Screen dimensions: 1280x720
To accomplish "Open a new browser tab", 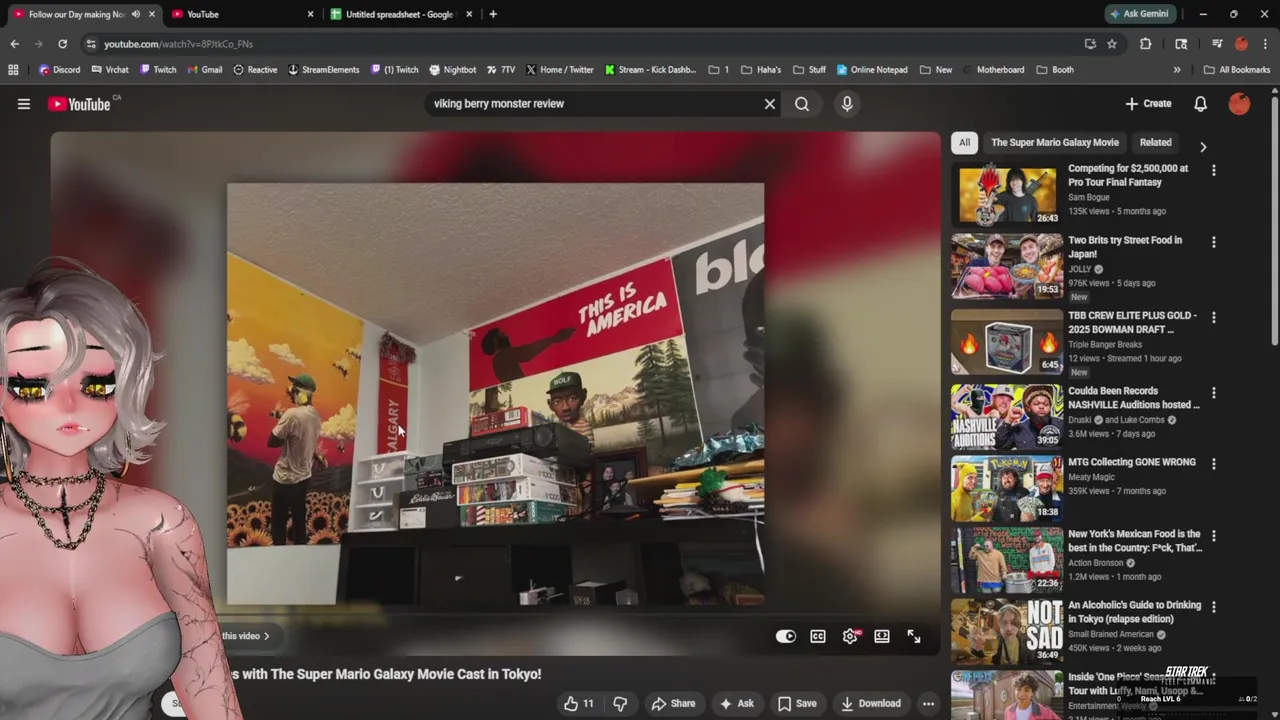I will coord(493,14).
